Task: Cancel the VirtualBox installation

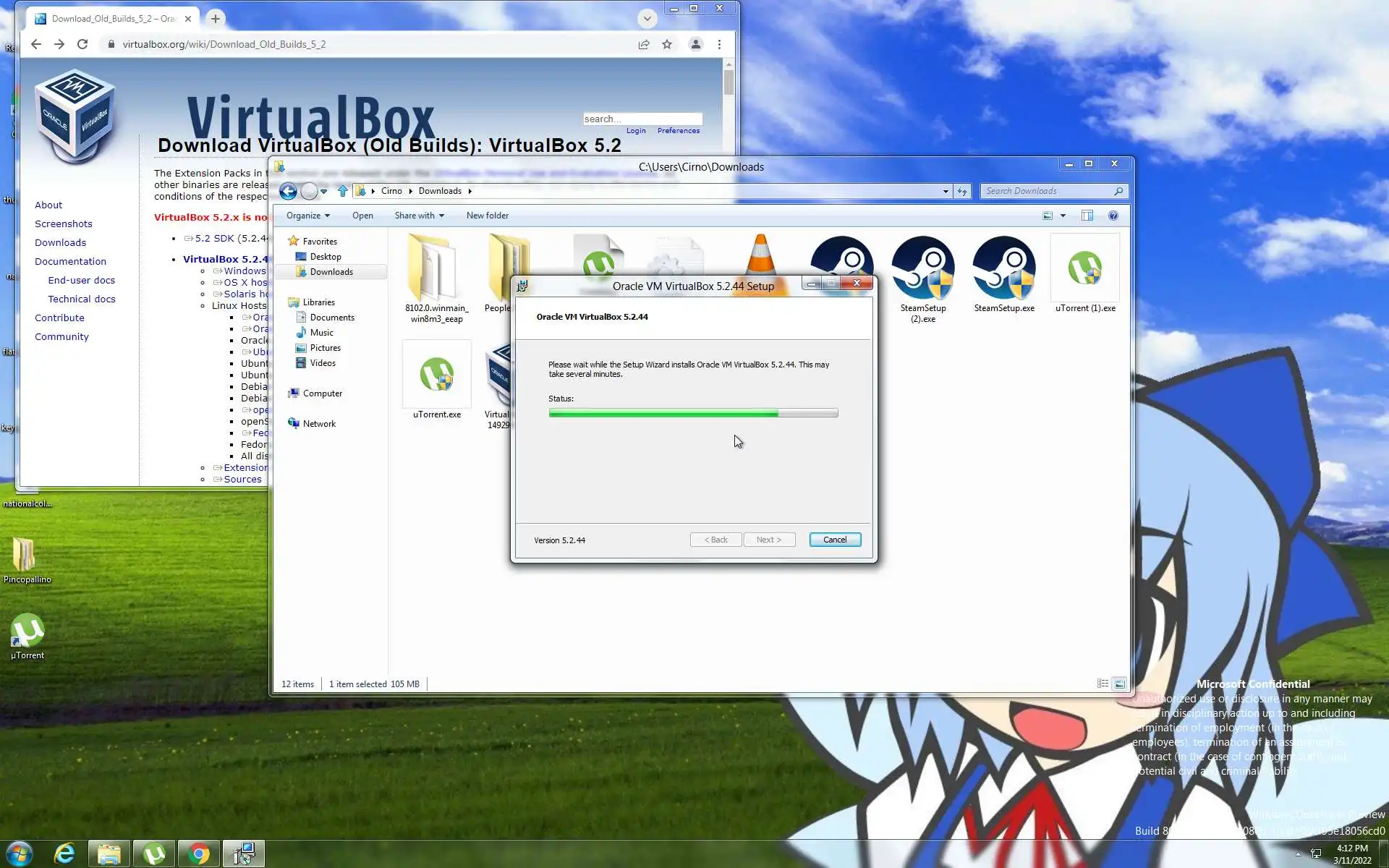Action: (x=834, y=540)
